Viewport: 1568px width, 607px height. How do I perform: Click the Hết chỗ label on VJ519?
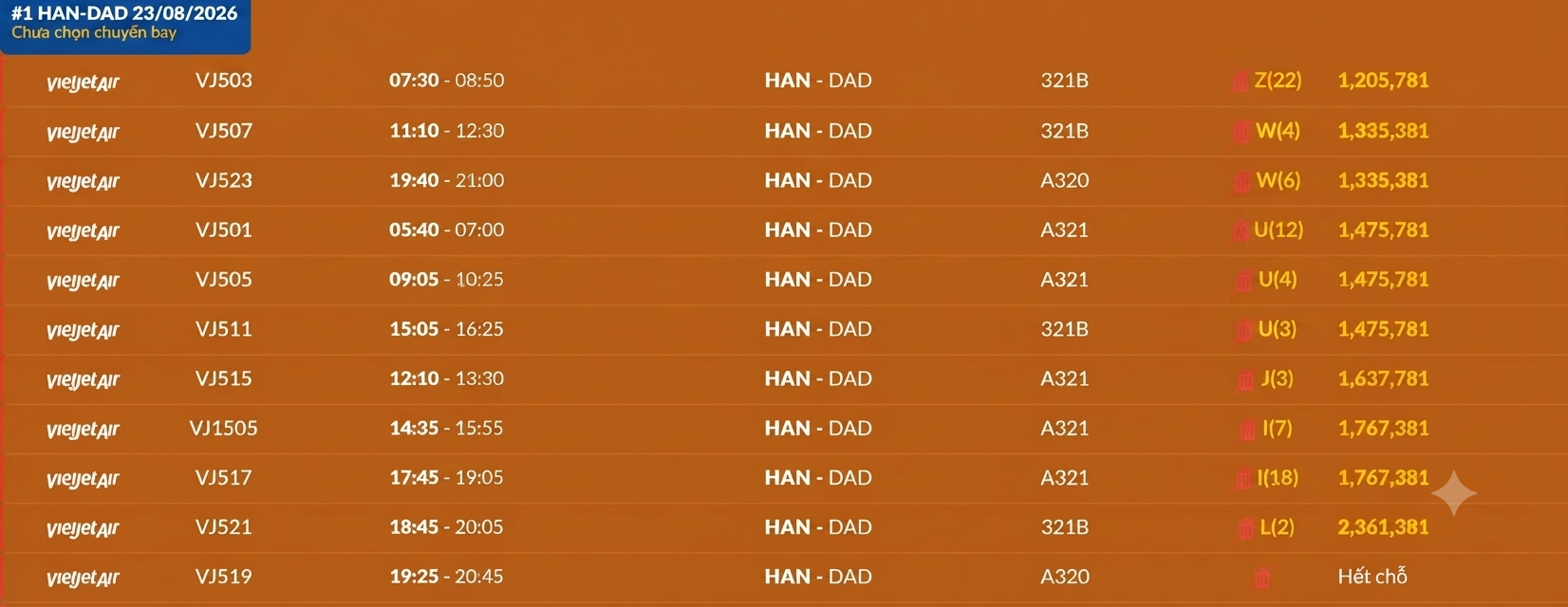(1372, 577)
